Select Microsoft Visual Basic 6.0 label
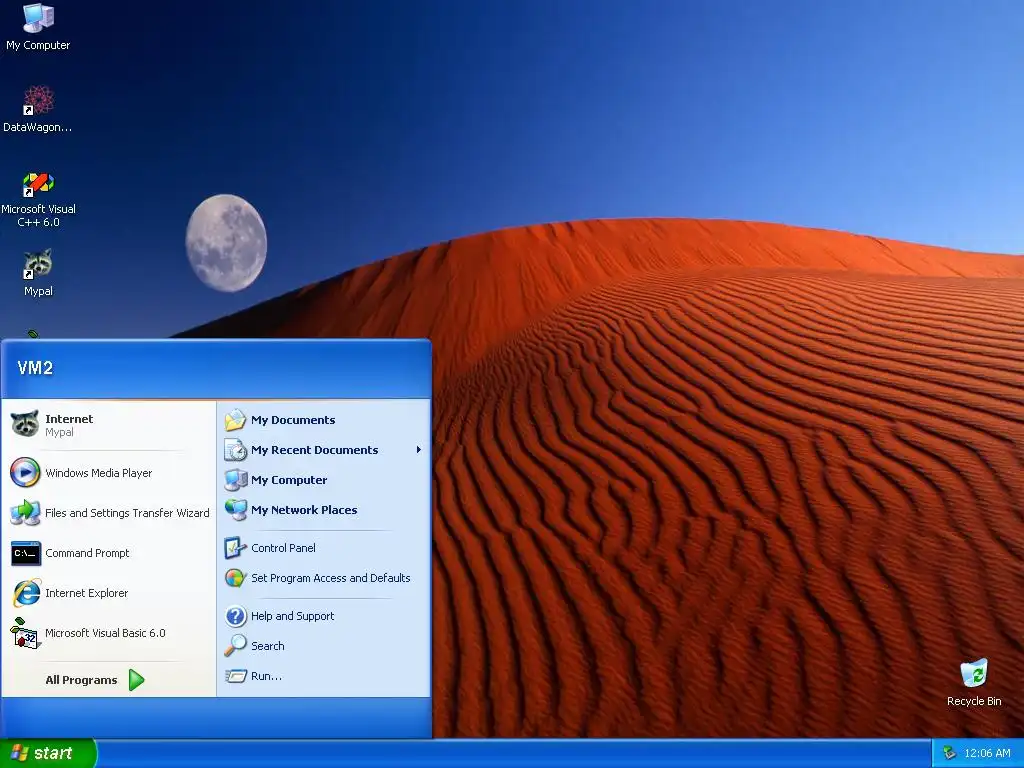Screen dimensions: 1024x768 tap(105, 633)
